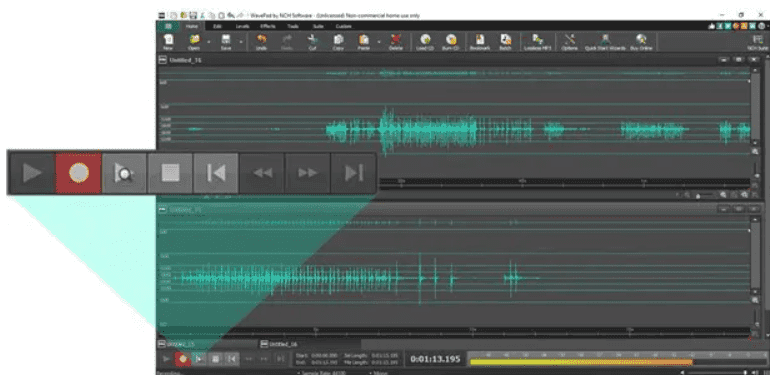Click zoom-in magnifier under the upper waveform
Screen dimensions: 779x381
pyautogui.click(x=723, y=195)
